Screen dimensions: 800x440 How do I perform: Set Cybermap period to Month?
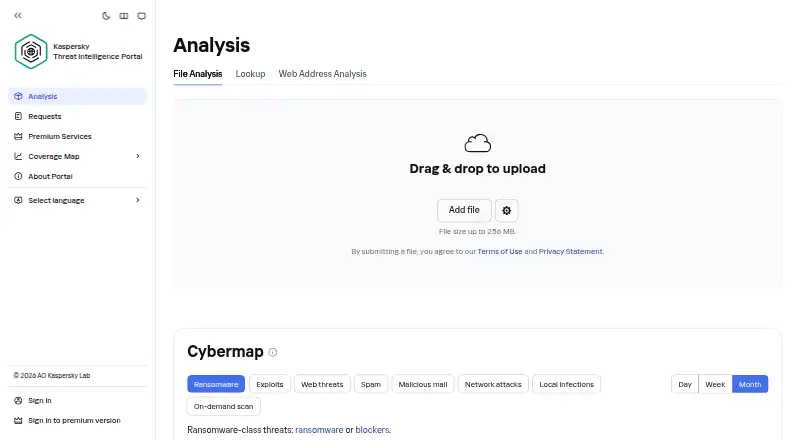click(750, 384)
